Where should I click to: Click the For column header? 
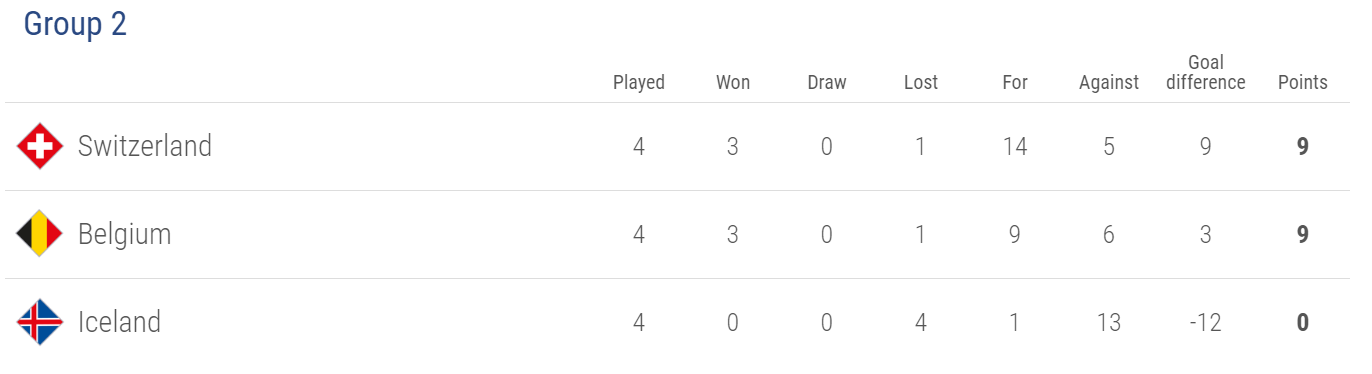tap(1015, 82)
